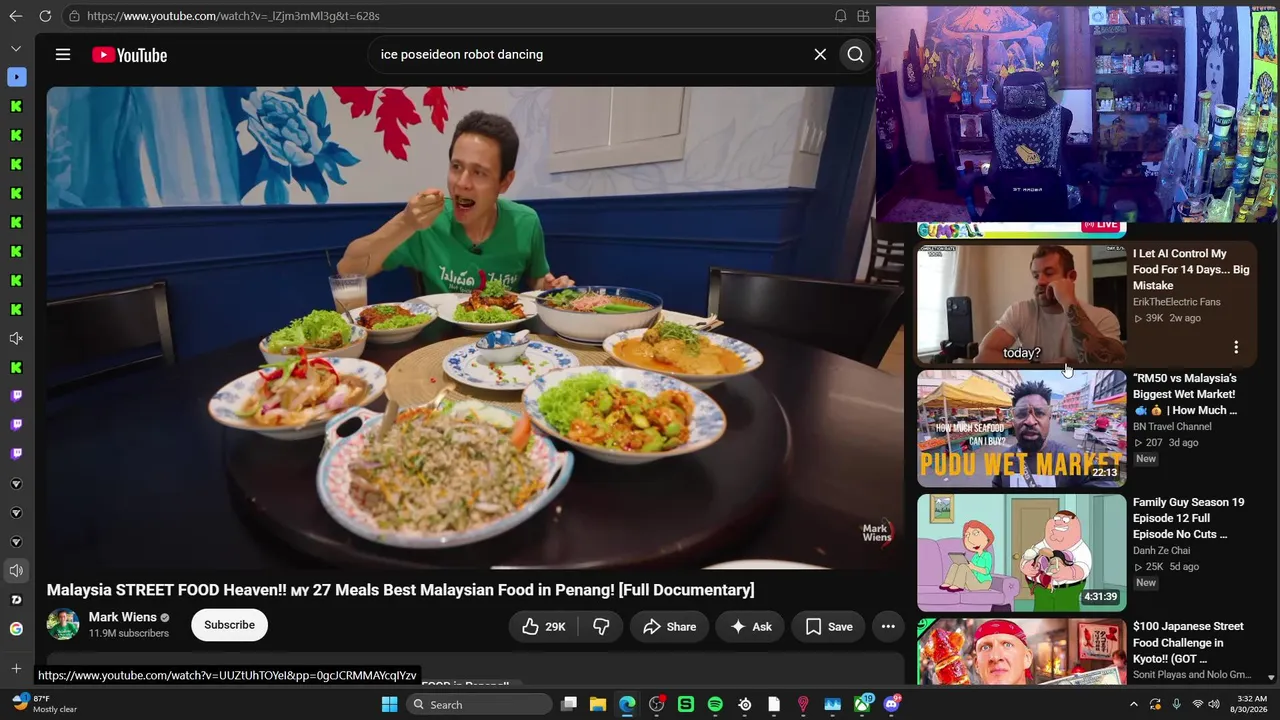Open the Xbox app on the taskbar

coord(862,705)
